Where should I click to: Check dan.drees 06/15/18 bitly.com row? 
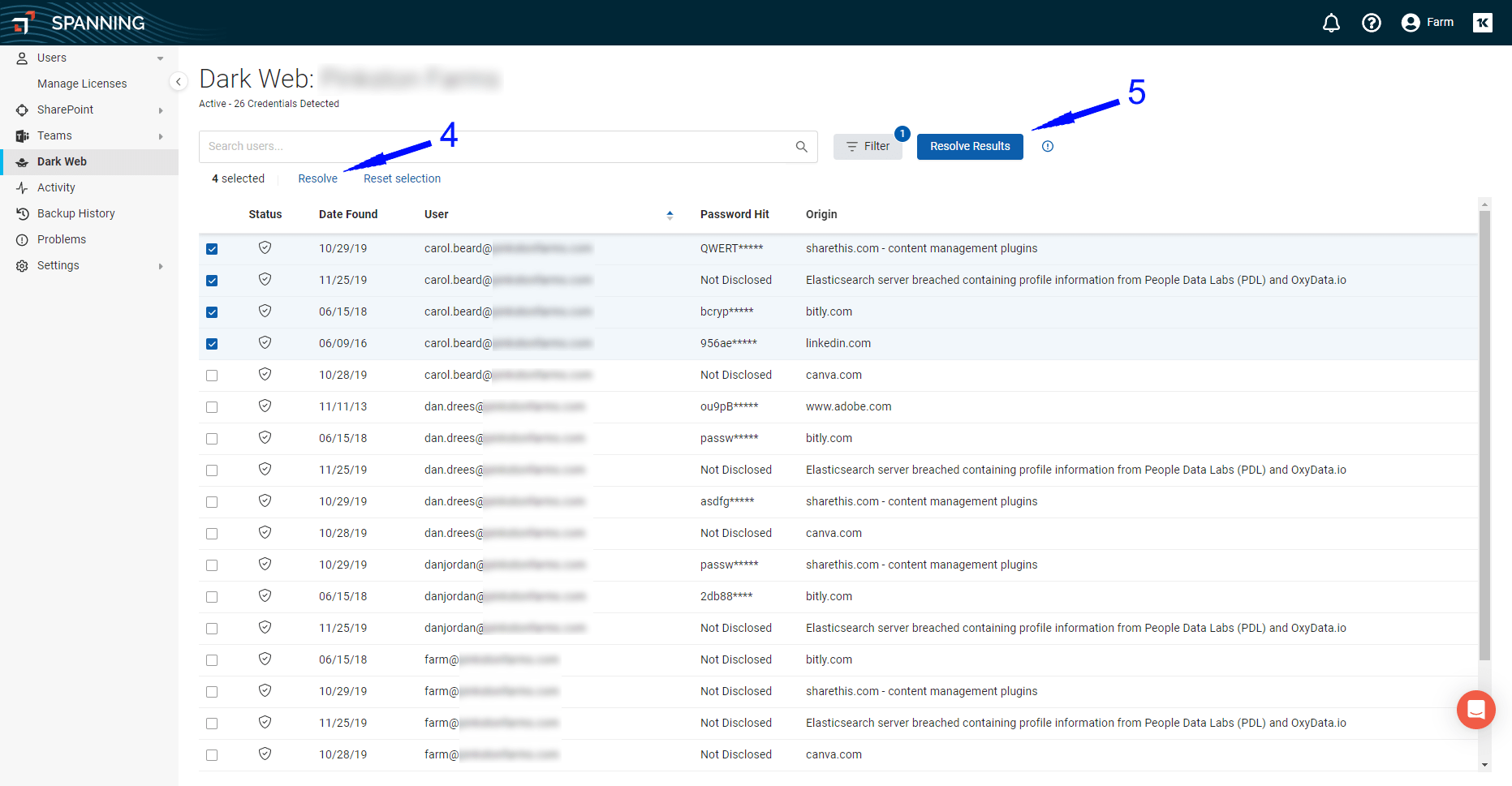click(x=212, y=439)
